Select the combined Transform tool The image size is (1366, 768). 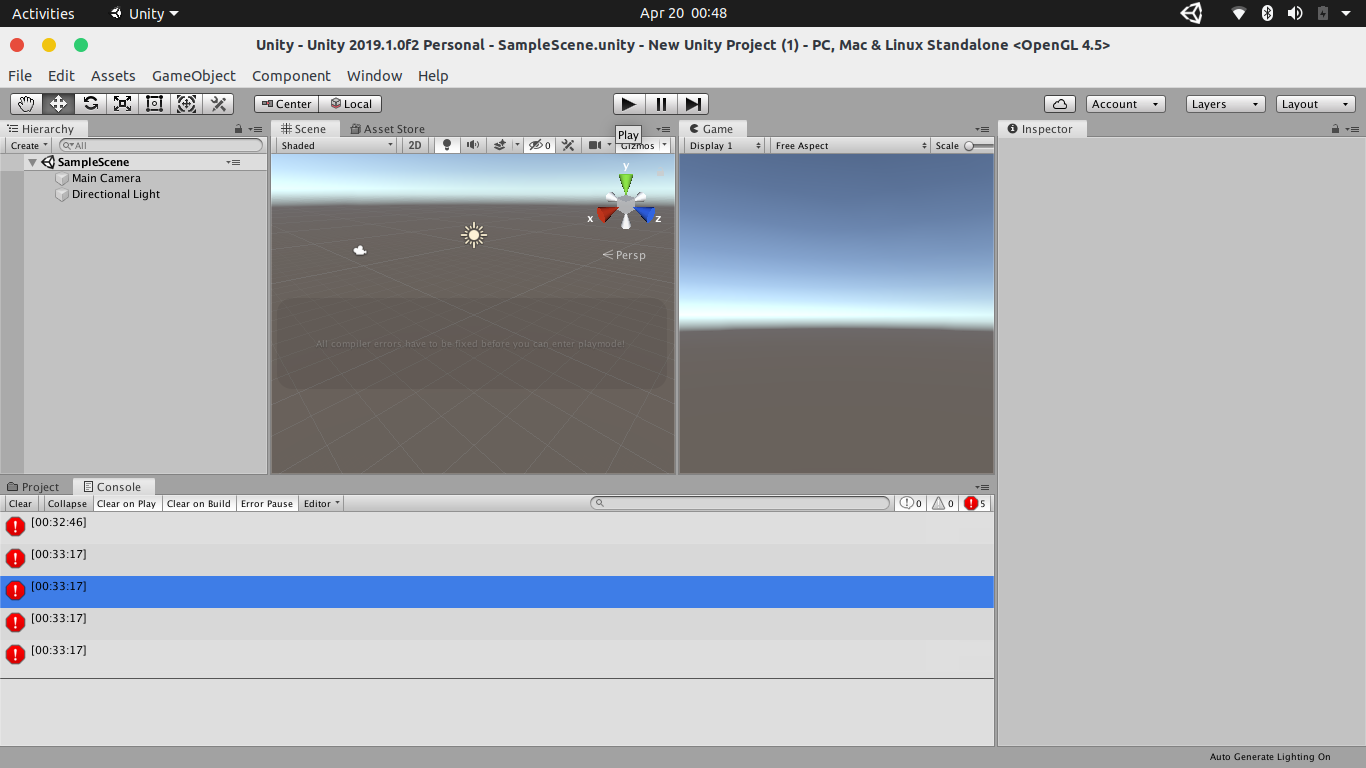point(186,104)
